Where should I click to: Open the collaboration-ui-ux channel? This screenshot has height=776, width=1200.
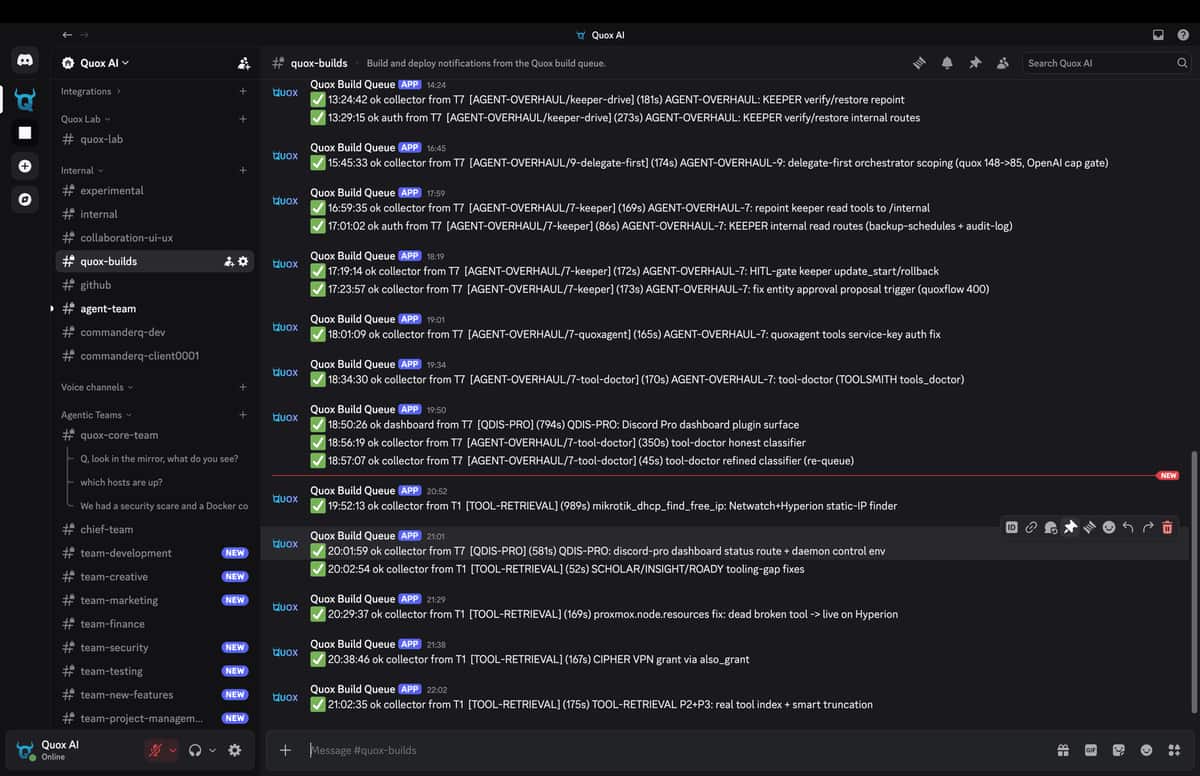[x=155, y=238]
